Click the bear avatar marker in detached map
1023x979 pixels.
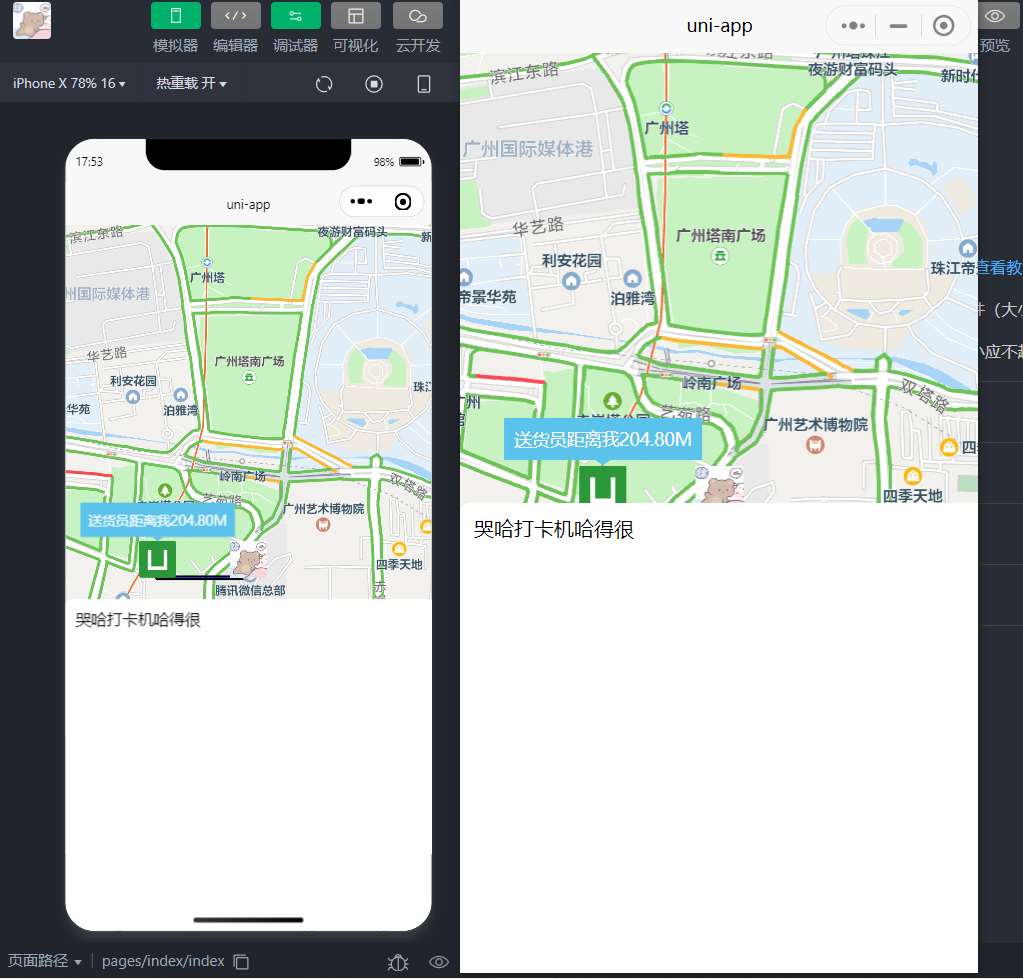(x=720, y=485)
